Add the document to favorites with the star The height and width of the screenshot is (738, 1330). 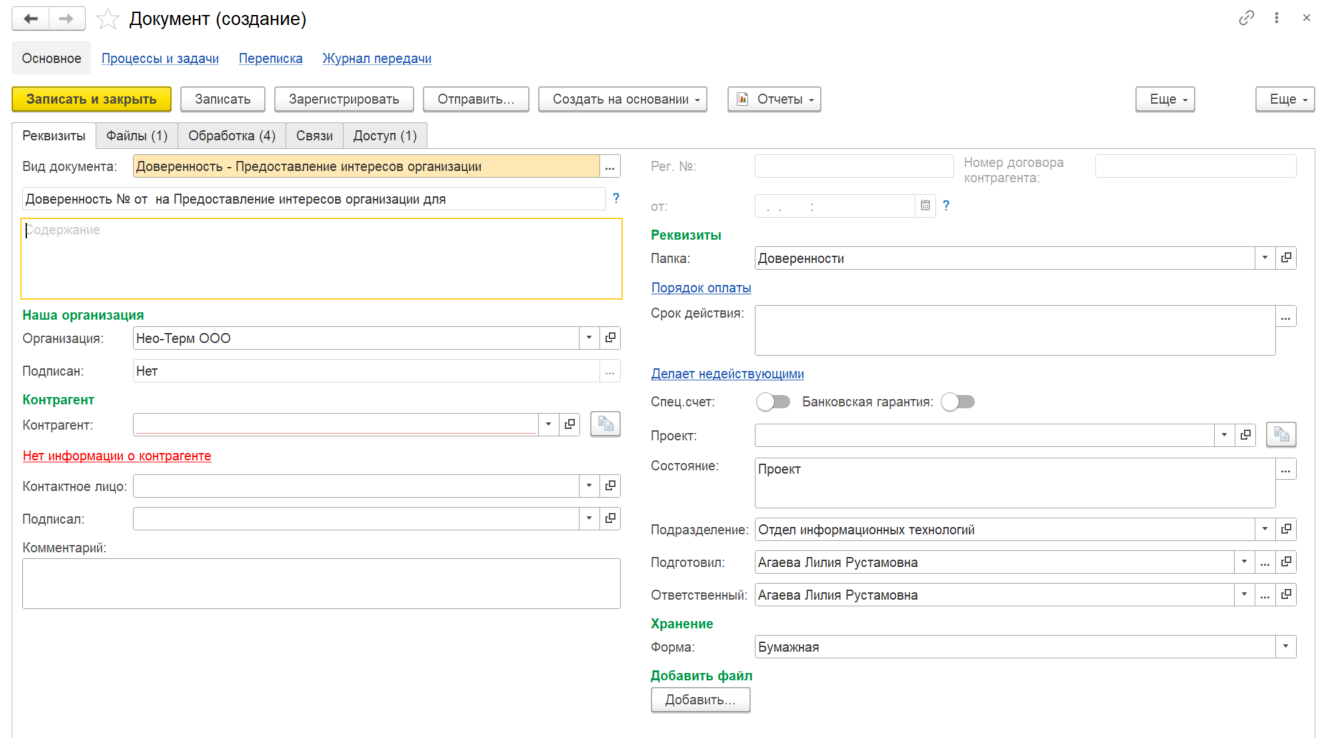click(x=108, y=19)
